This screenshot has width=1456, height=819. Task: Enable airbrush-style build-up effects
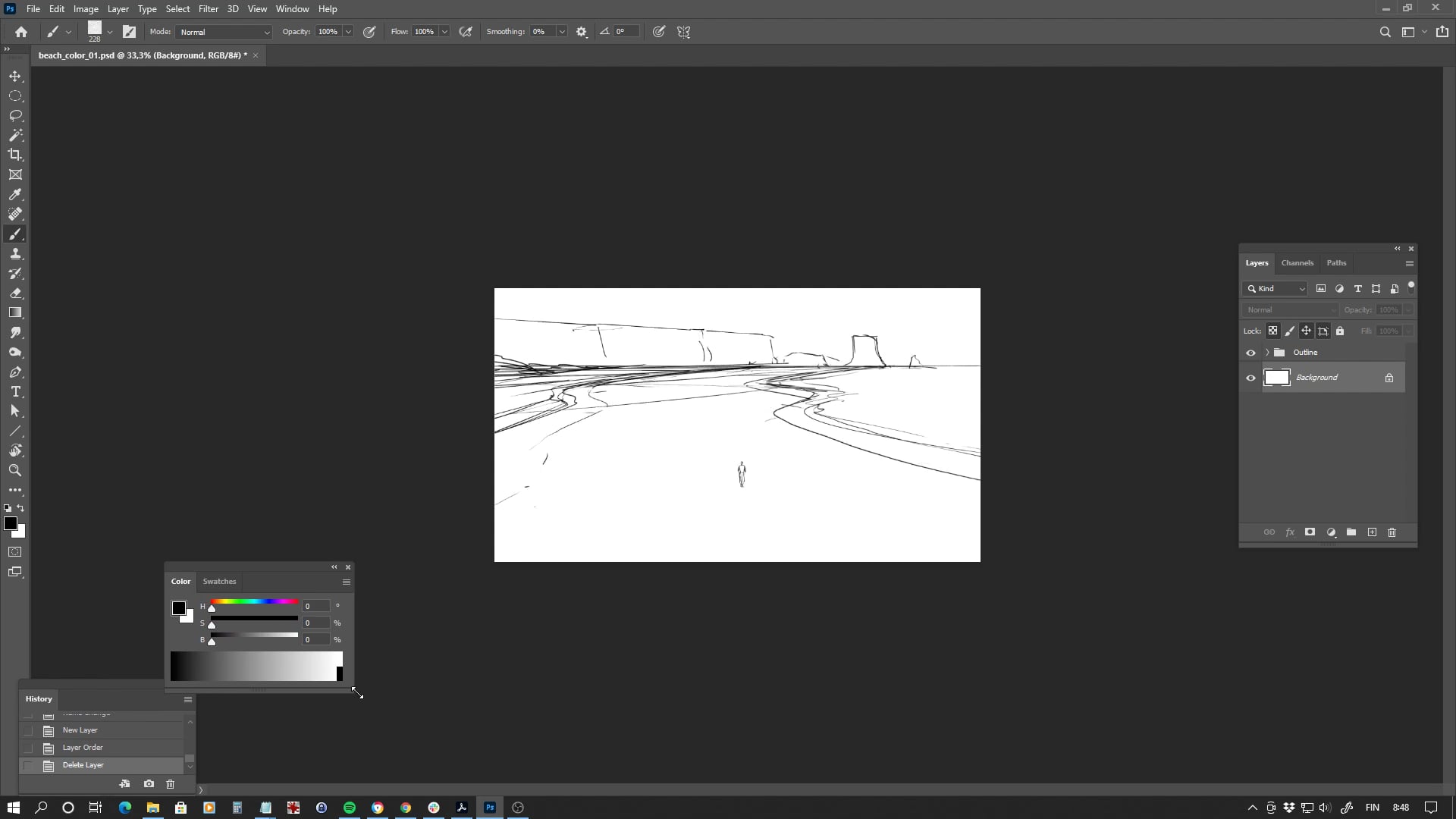click(x=466, y=32)
